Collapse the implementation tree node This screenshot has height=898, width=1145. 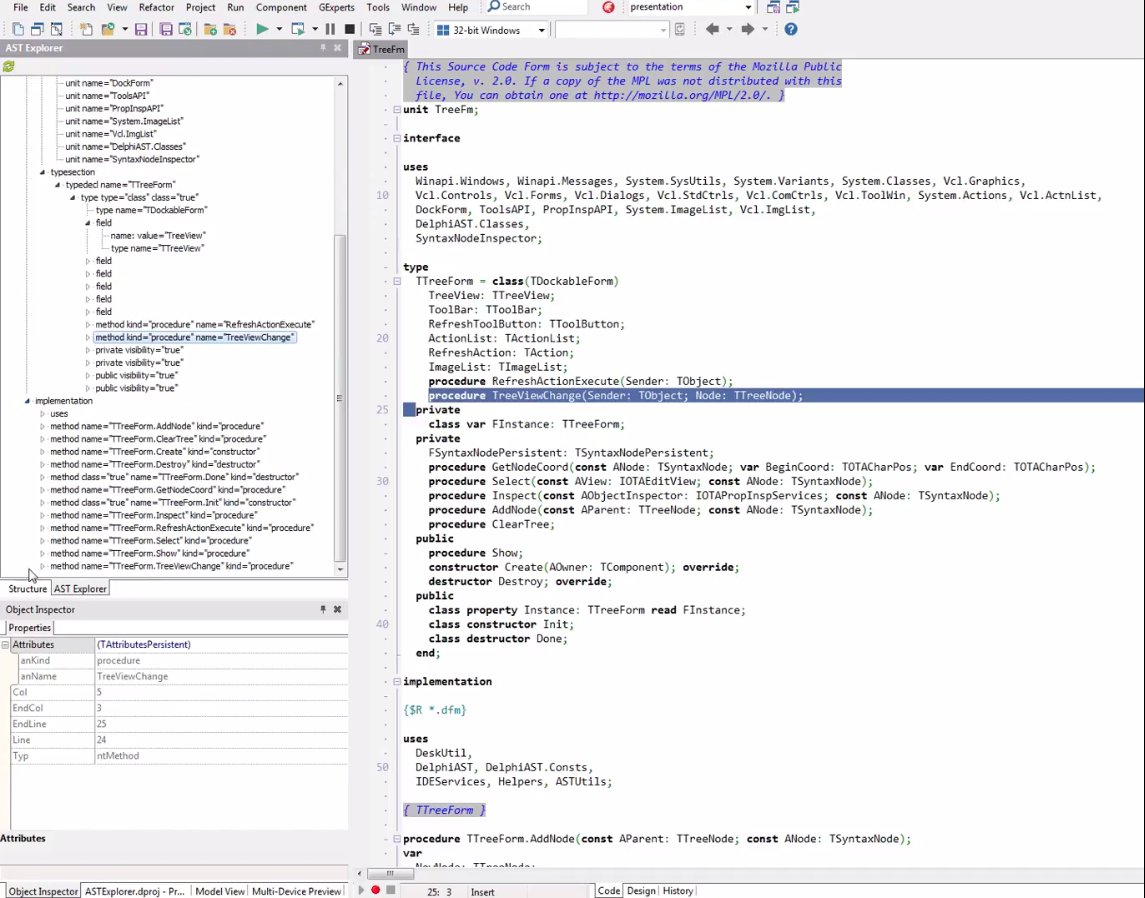(x=27, y=401)
